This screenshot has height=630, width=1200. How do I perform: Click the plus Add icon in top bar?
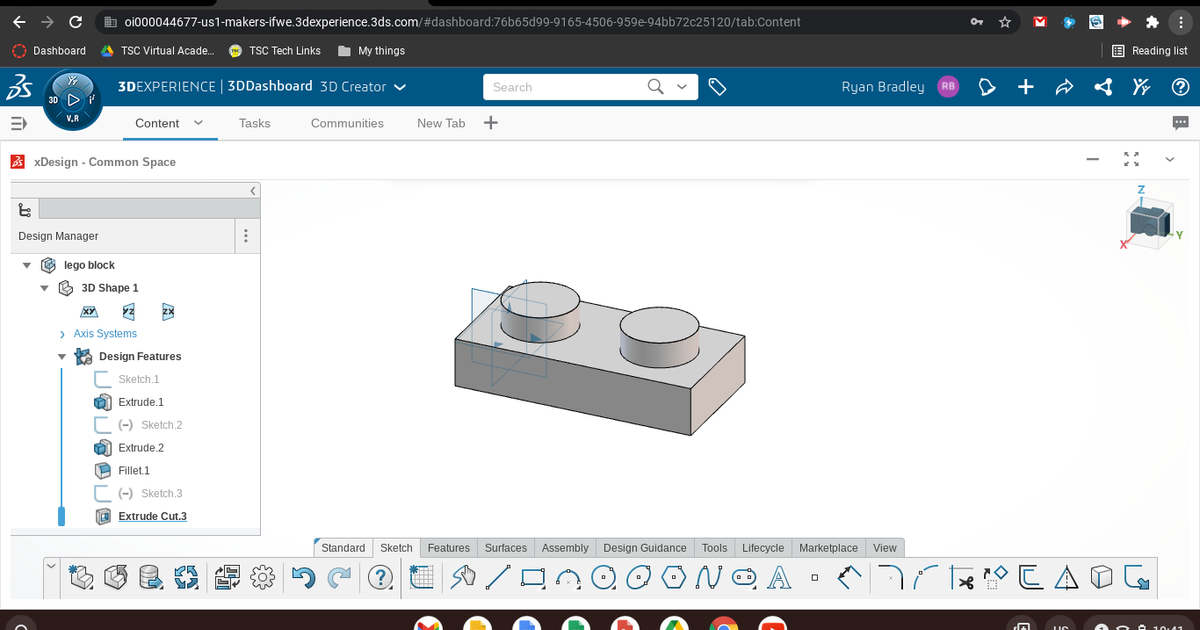coord(1025,87)
